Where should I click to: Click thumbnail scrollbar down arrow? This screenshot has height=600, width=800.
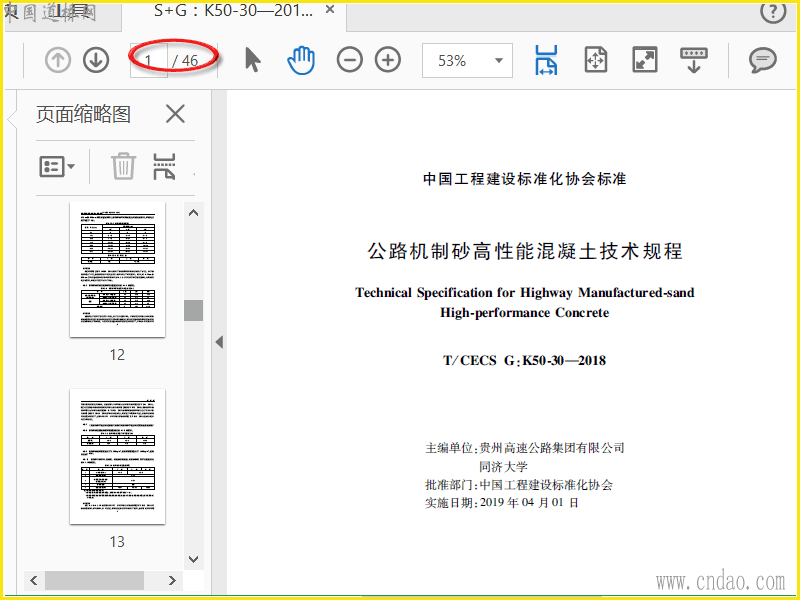coord(193,559)
